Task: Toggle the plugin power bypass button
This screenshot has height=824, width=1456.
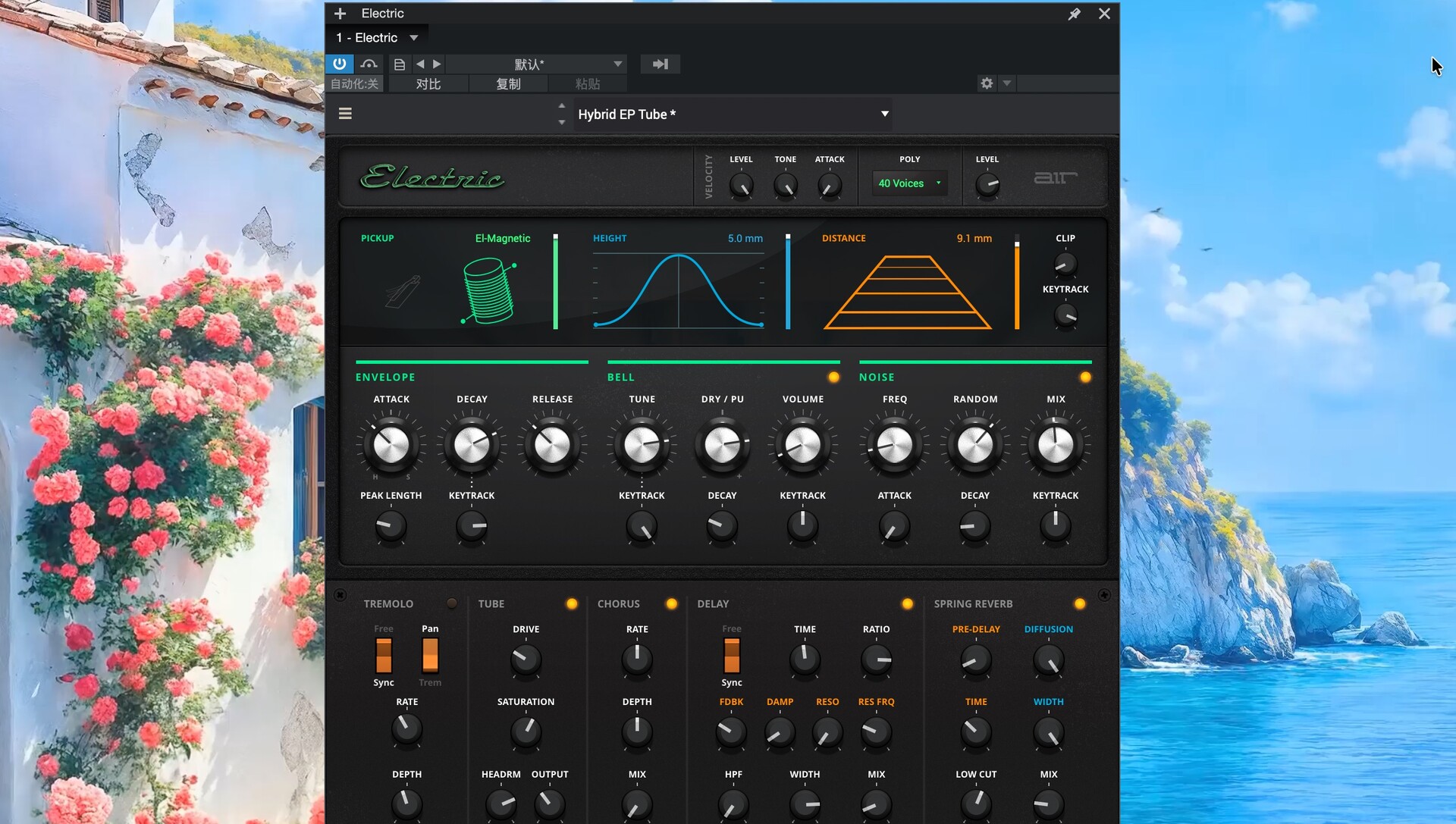Action: point(339,64)
